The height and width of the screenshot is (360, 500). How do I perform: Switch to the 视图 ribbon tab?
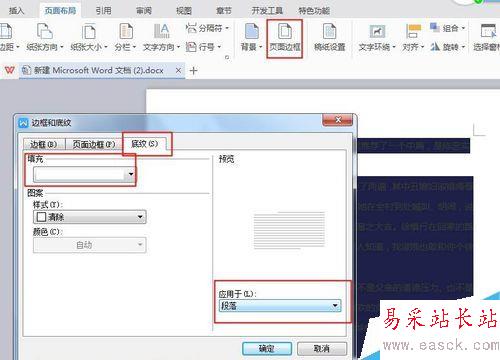(x=184, y=11)
